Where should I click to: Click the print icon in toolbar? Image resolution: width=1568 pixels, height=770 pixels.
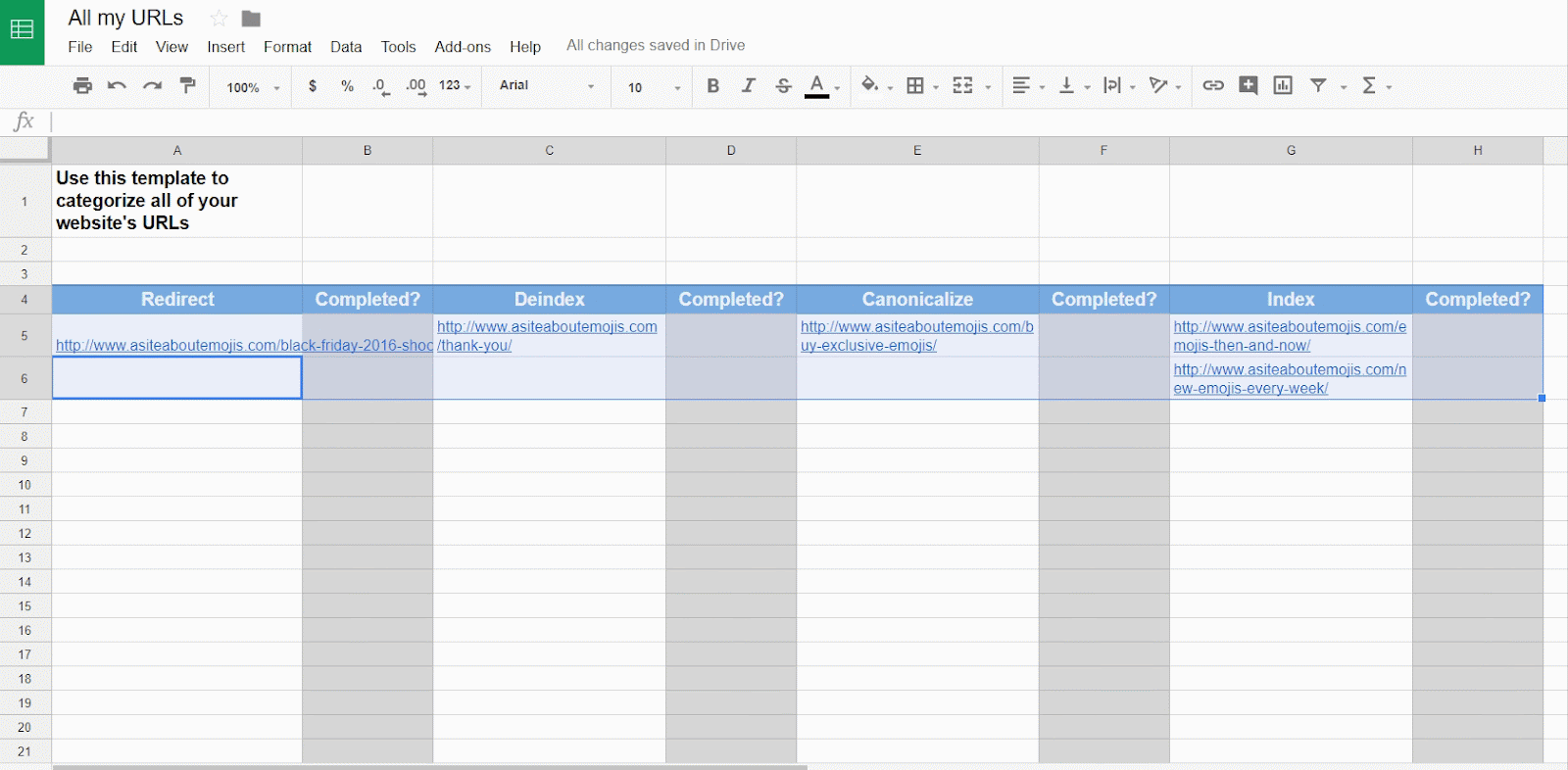point(82,86)
